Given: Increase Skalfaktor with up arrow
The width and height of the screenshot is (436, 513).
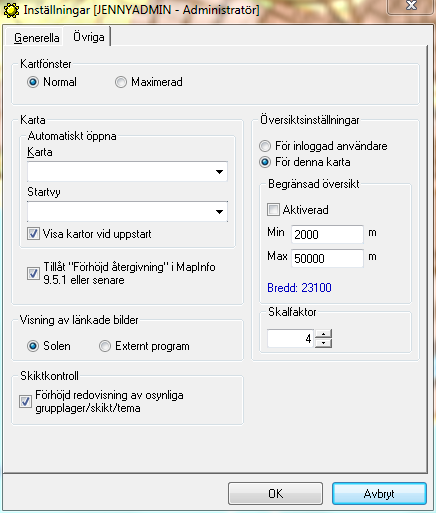Looking at the screenshot, I should pyautogui.click(x=323, y=334).
